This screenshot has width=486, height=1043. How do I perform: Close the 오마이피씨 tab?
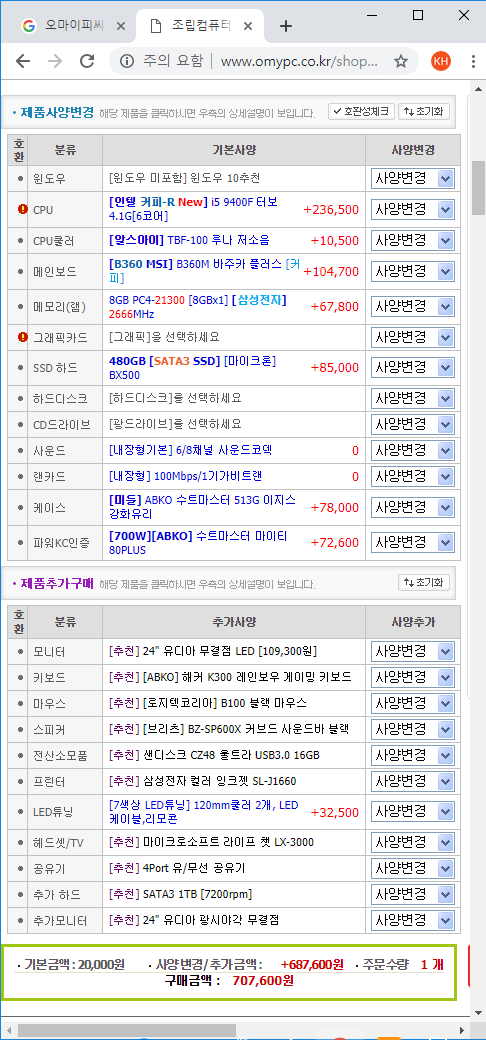click(120, 26)
